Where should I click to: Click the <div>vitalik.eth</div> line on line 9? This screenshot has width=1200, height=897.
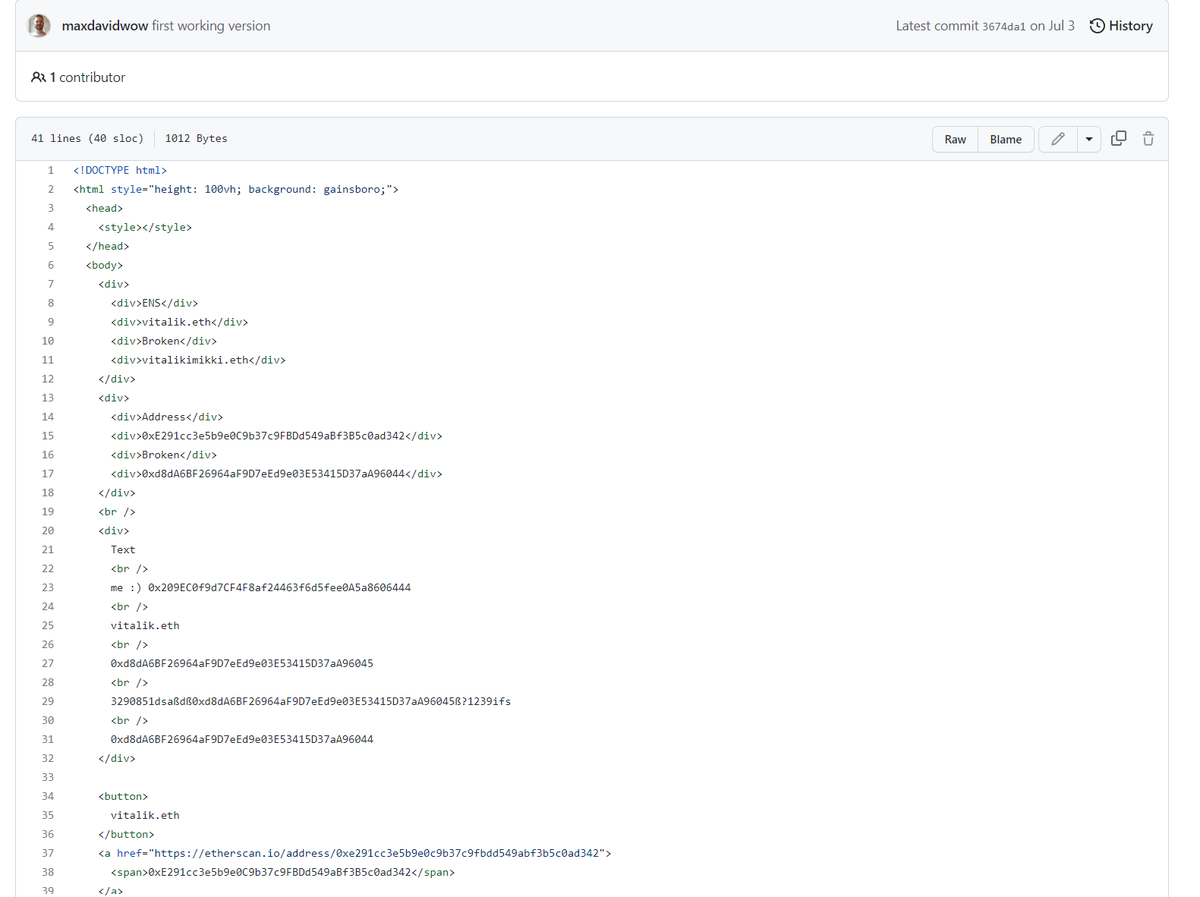(x=179, y=322)
